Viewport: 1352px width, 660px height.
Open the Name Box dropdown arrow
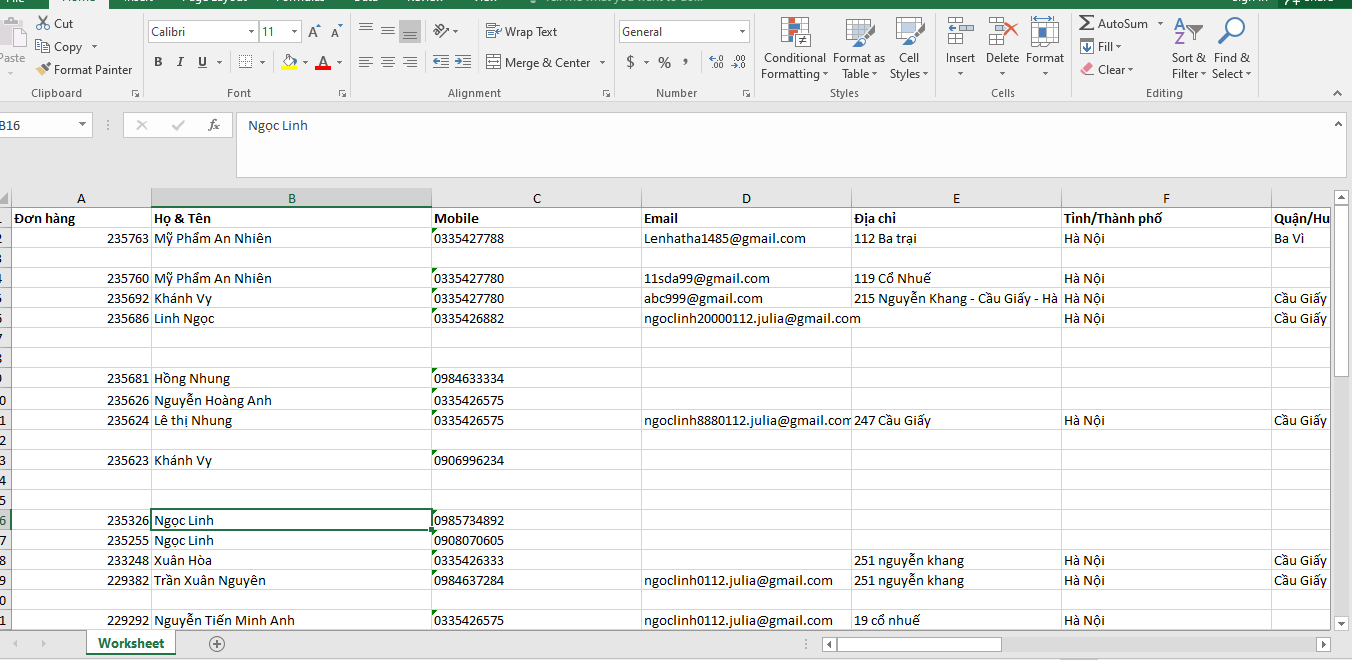[x=82, y=126]
